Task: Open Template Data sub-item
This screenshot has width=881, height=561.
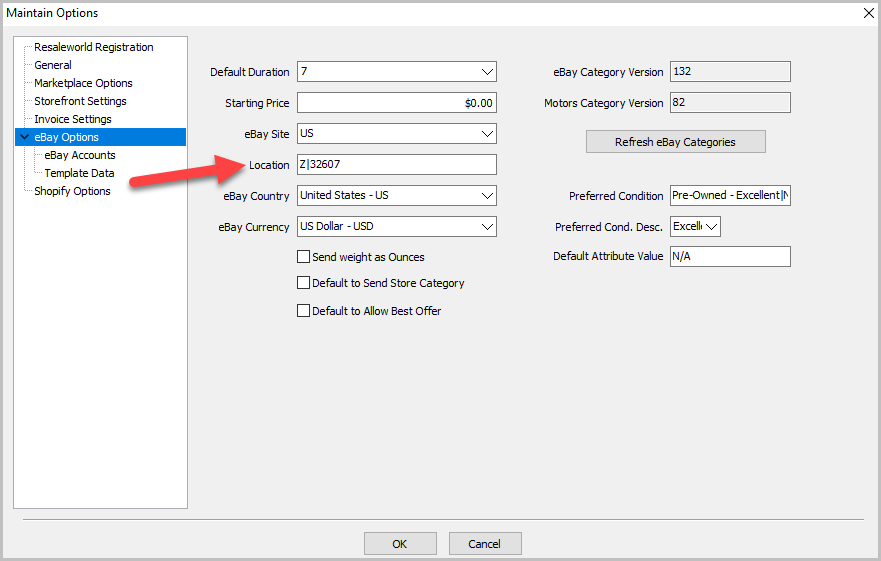Action: (79, 173)
